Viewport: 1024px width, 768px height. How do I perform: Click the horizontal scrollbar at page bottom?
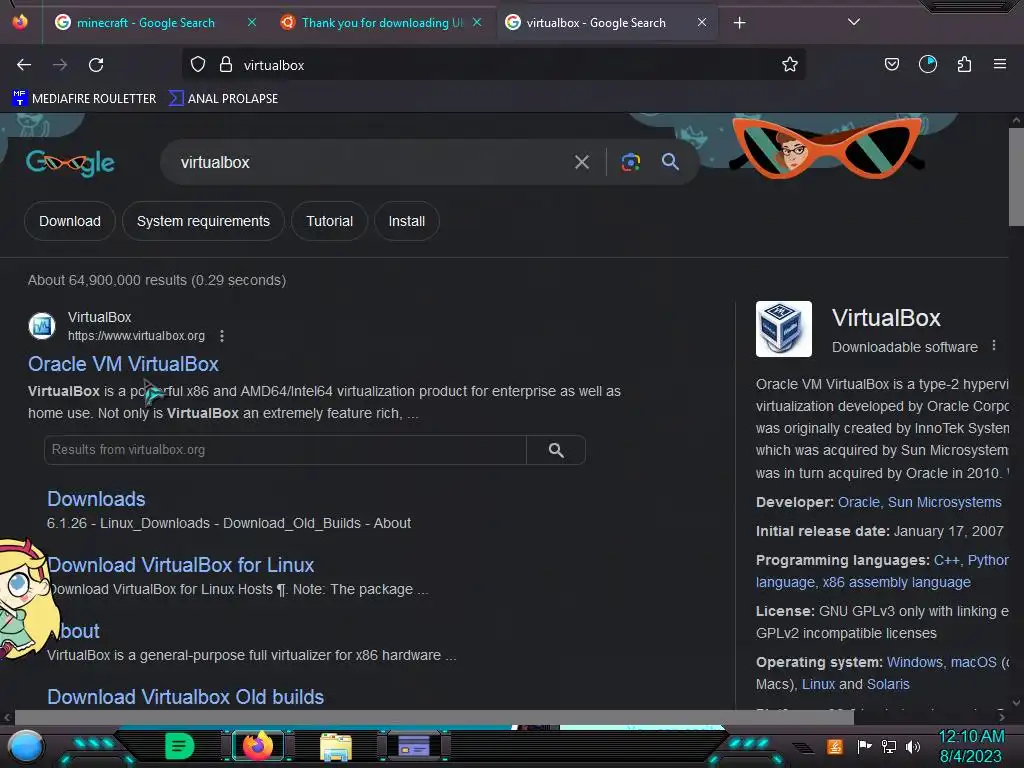pos(434,717)
